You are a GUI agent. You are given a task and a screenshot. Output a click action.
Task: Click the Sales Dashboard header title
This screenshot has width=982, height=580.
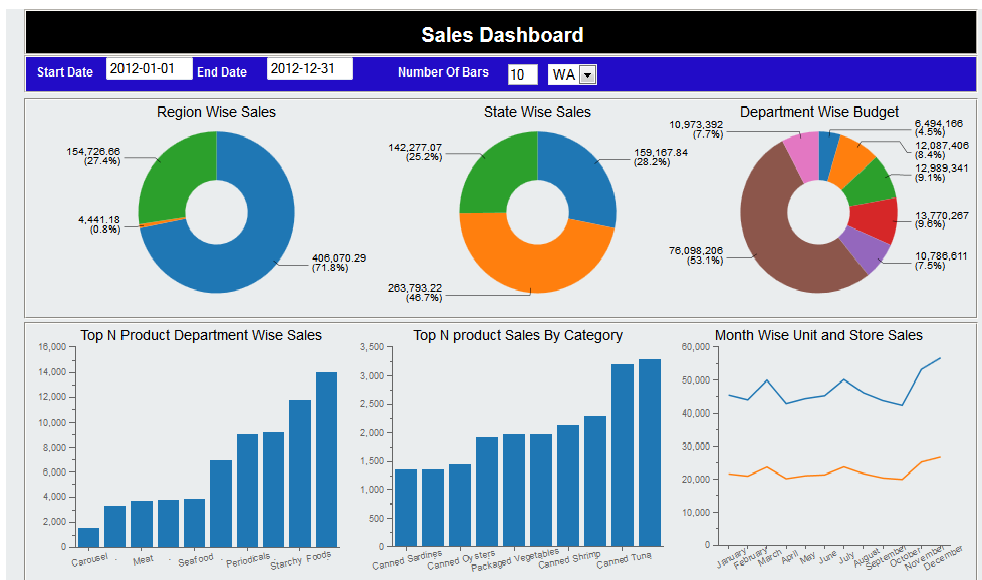click(x=503, y=34)
